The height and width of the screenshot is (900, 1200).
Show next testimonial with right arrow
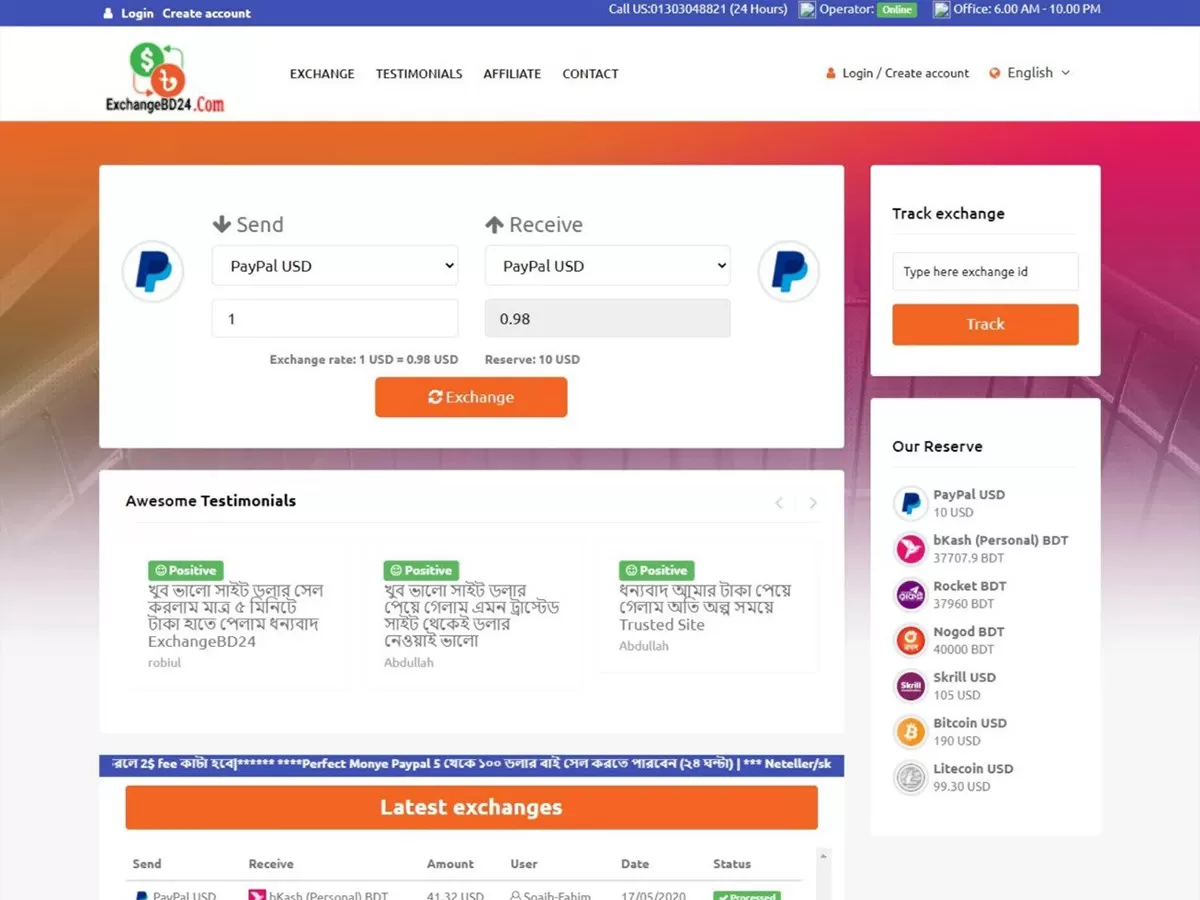point(813,503)
